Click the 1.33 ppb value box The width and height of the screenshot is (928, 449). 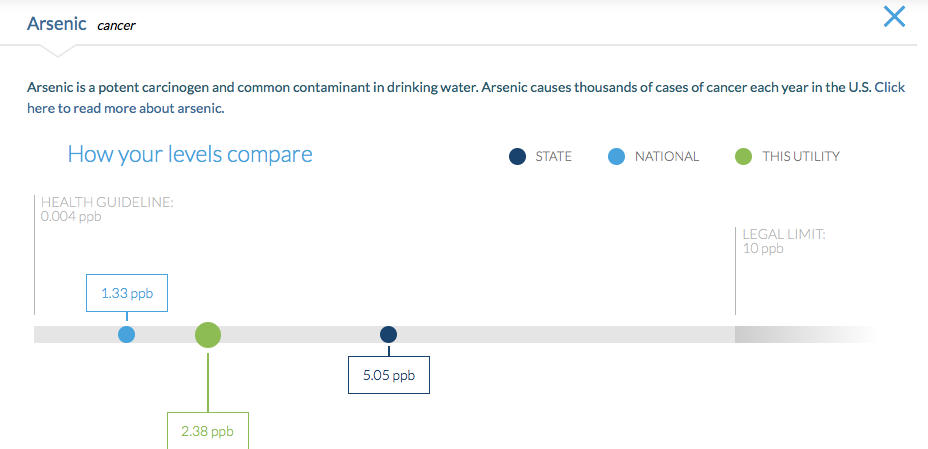coord(127,293)
